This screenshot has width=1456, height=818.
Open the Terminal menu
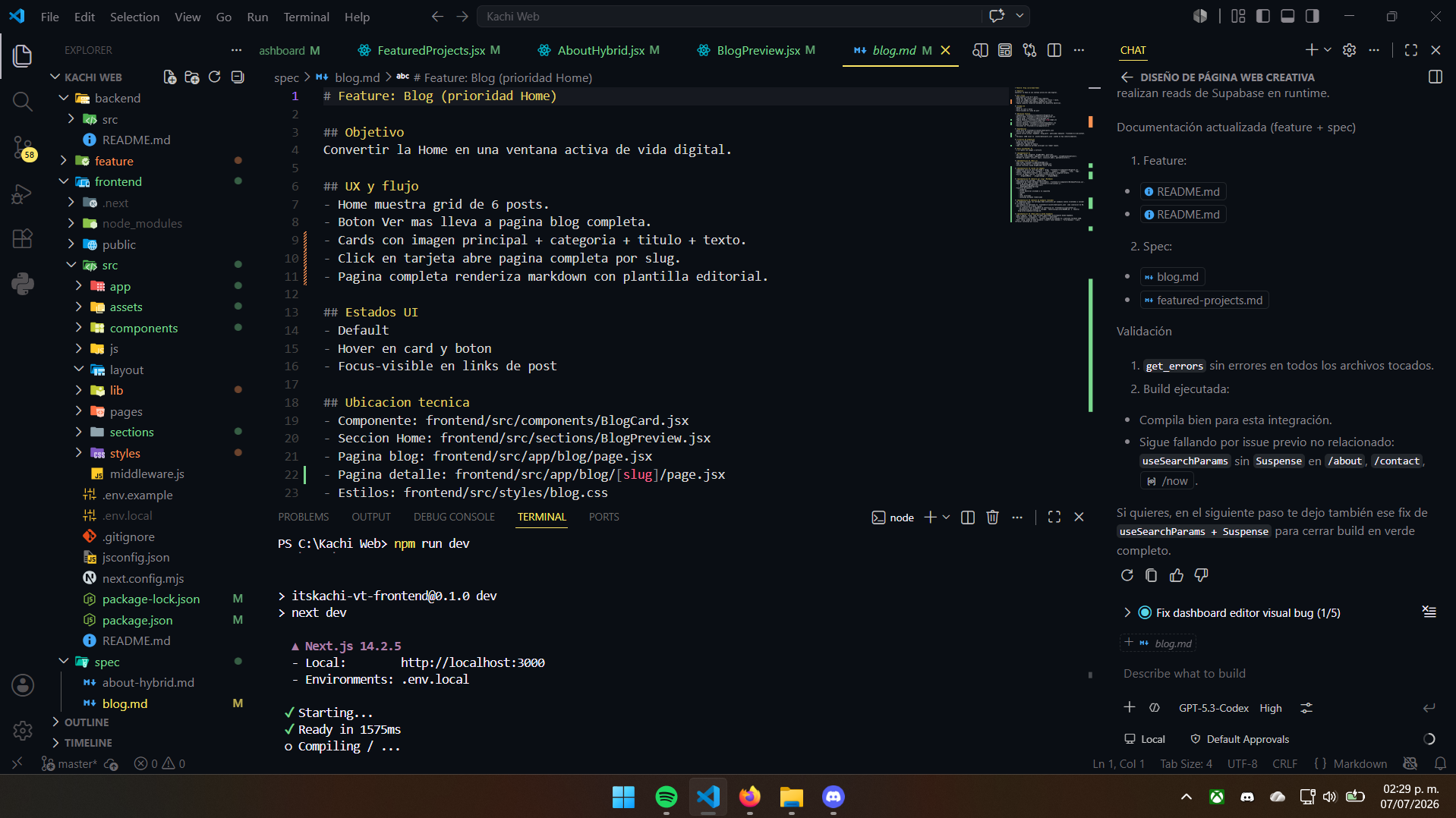pyautogui.click(x=306, y=17)
